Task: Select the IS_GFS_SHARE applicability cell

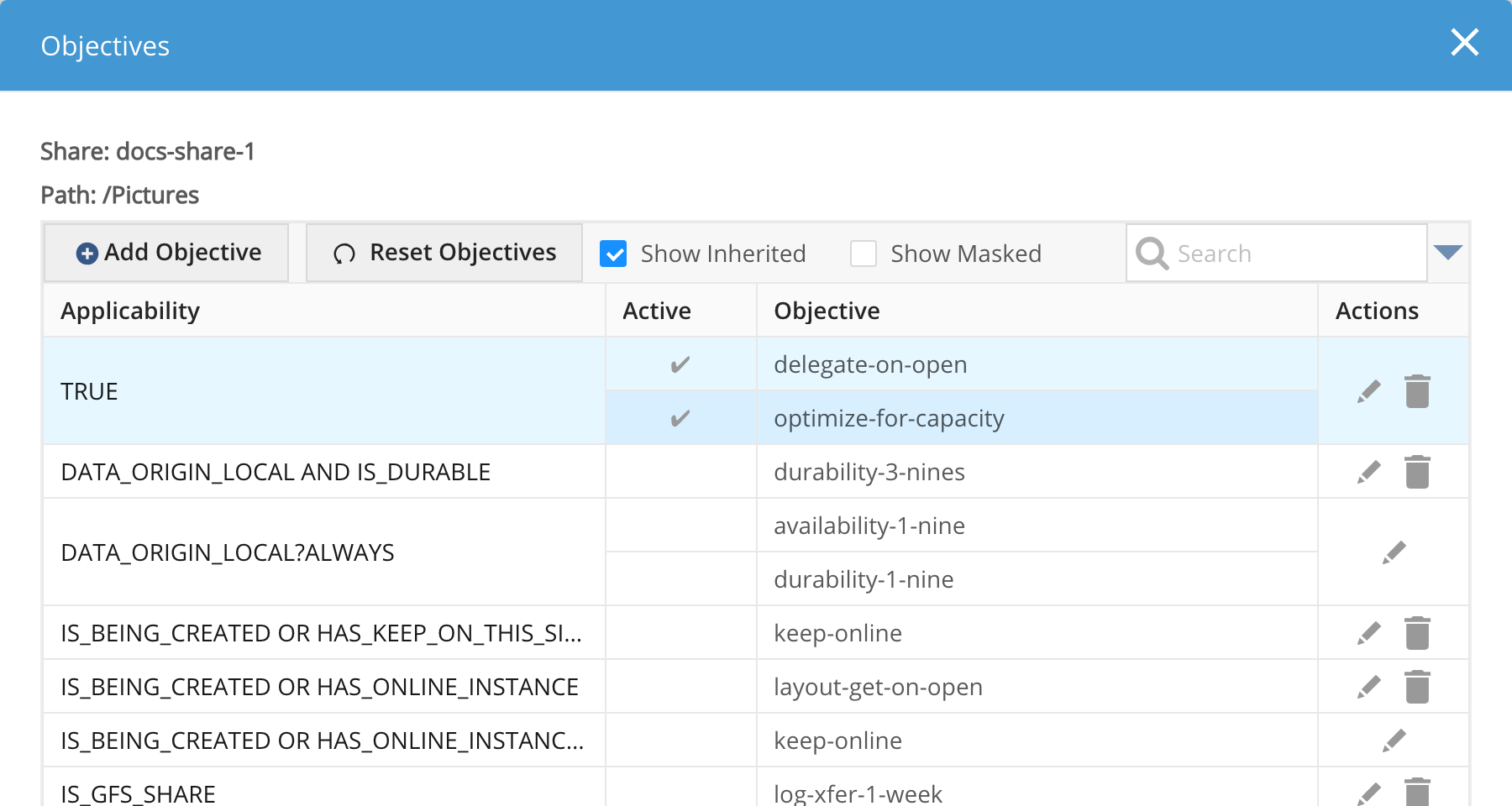Action: click(x=324, y=788)
